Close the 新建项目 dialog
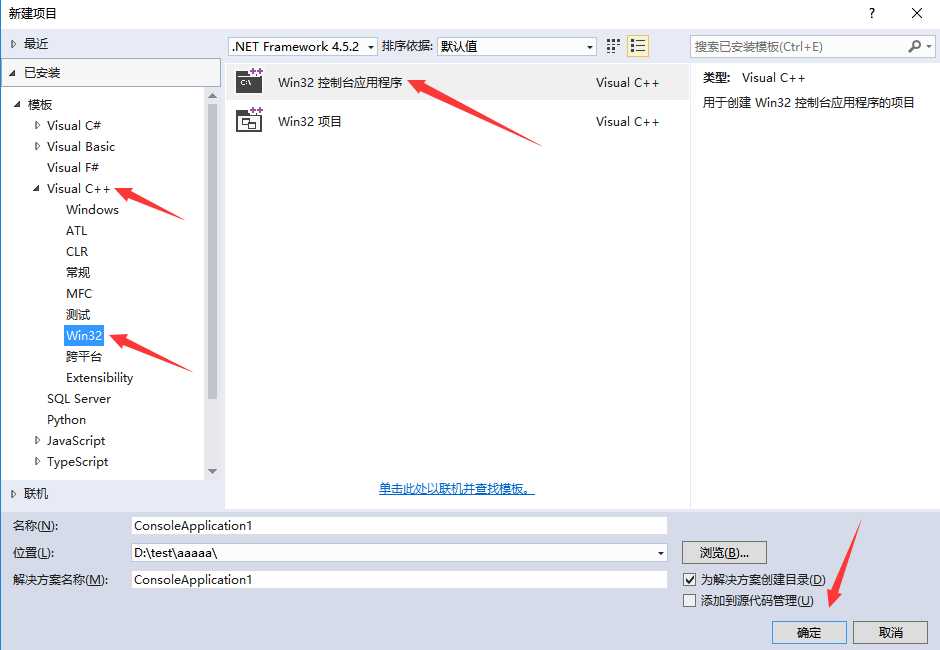Viewport: 940px width, 650px height. coord(917,13)
